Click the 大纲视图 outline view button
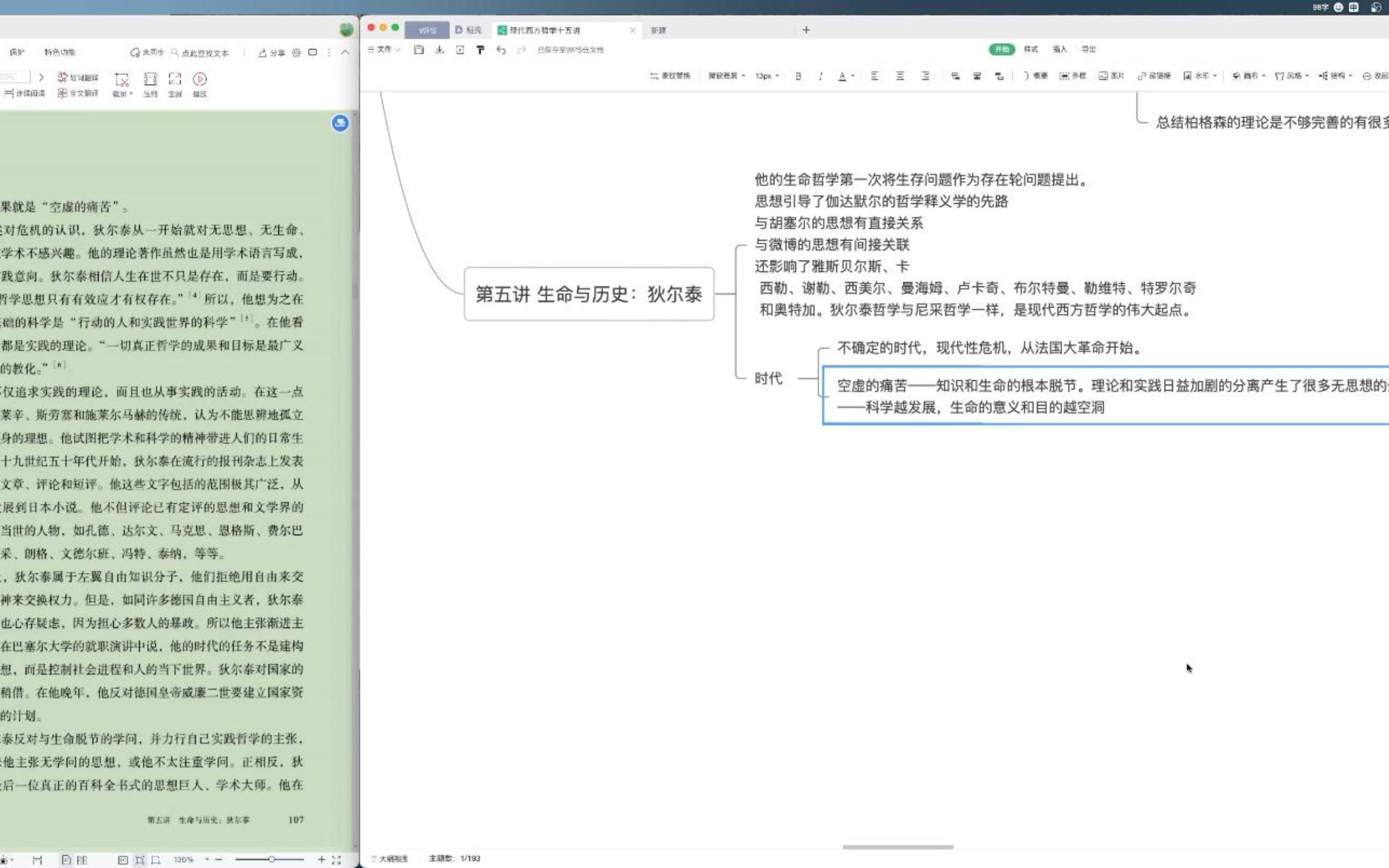1389x868 pixels. [x=389, y=859]
